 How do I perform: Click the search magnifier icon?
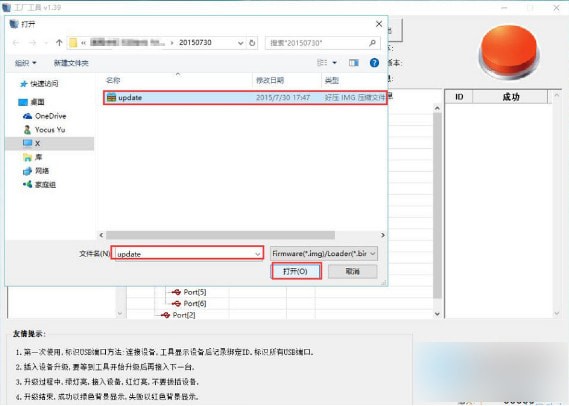point(372,43)
